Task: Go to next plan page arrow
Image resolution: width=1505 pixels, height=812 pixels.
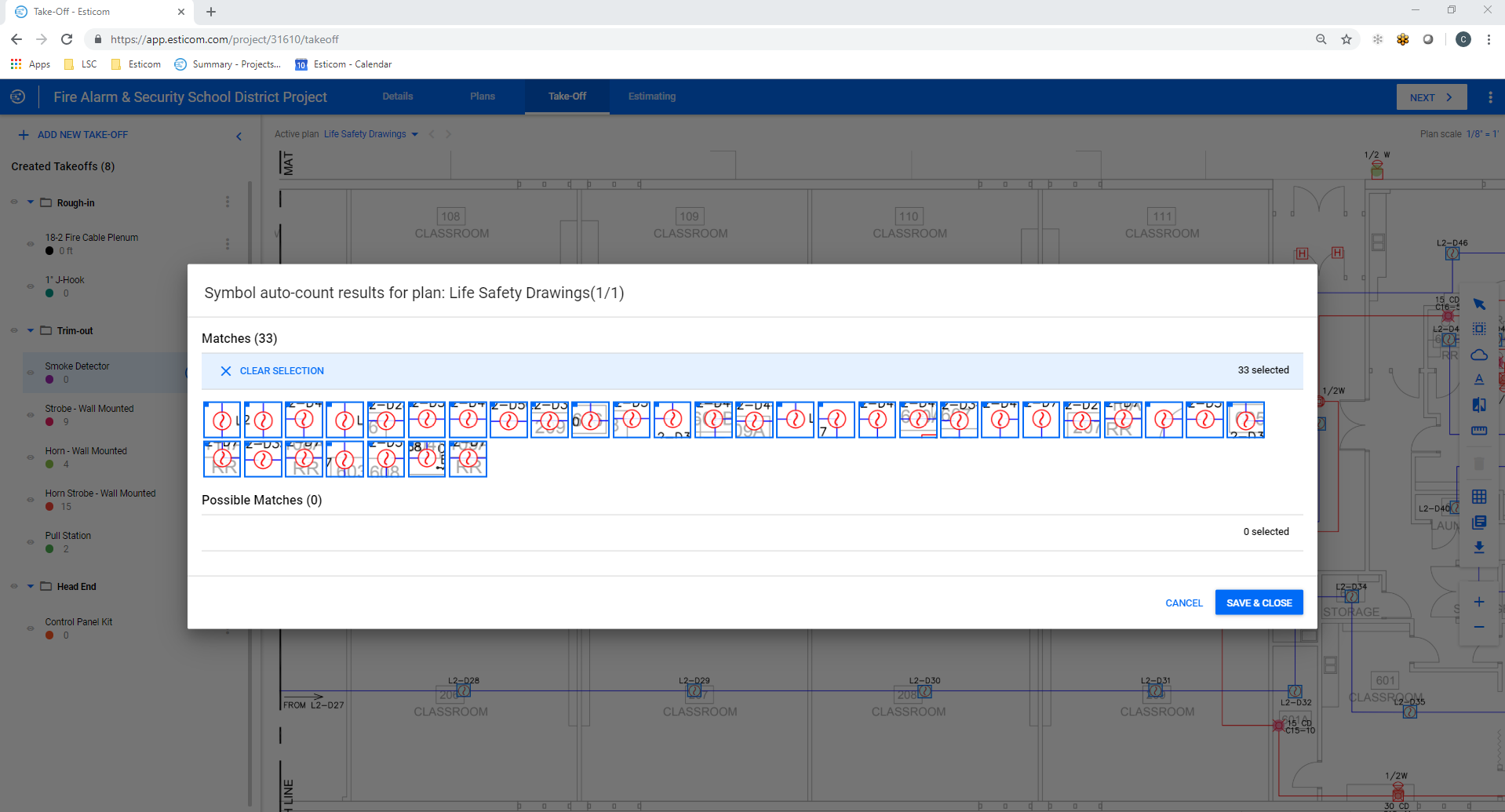Action: click(x=448, y=134)
